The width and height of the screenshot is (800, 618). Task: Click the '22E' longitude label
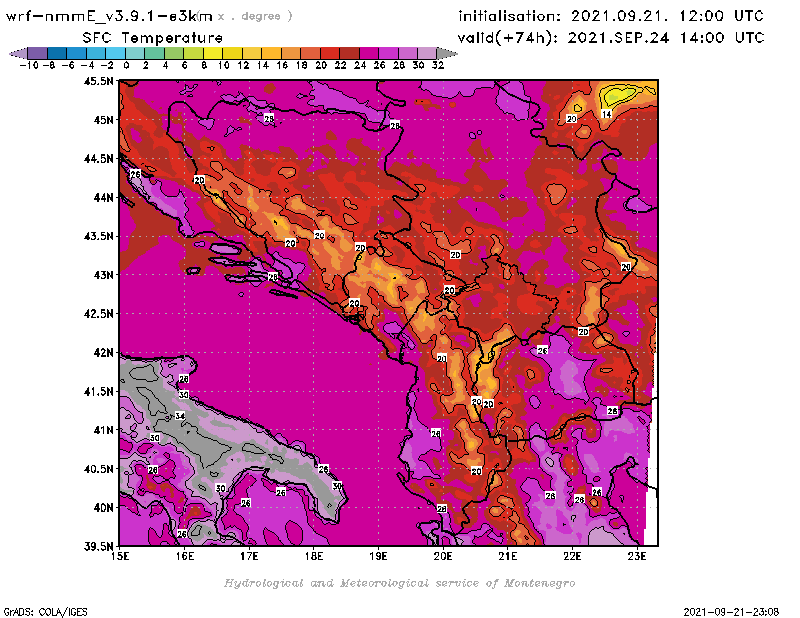572,556
